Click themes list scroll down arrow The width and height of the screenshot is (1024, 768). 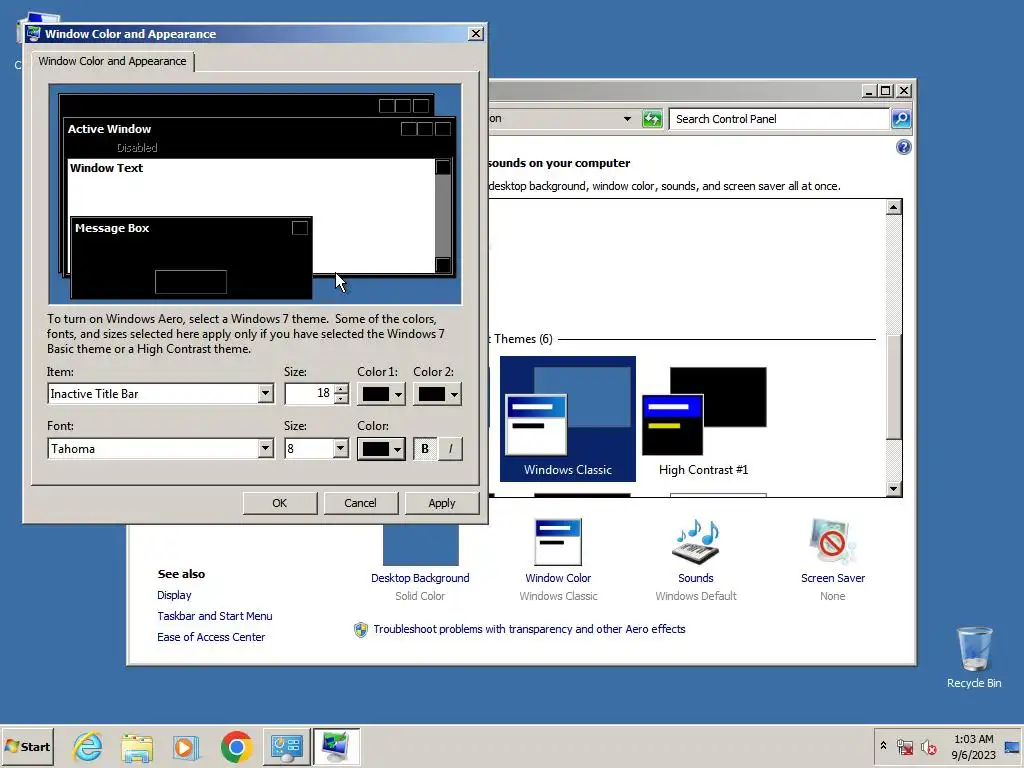(894, 488)
